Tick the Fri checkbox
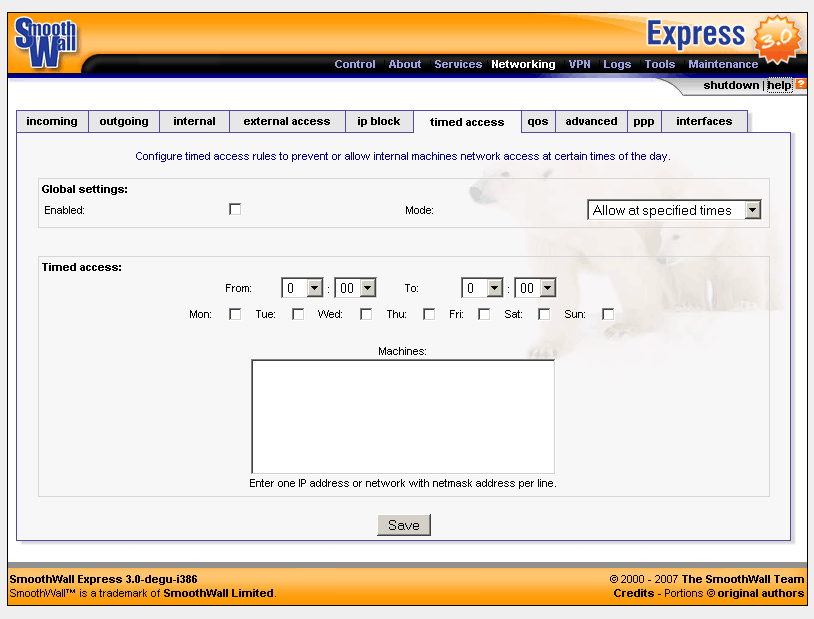 [484, 314]
